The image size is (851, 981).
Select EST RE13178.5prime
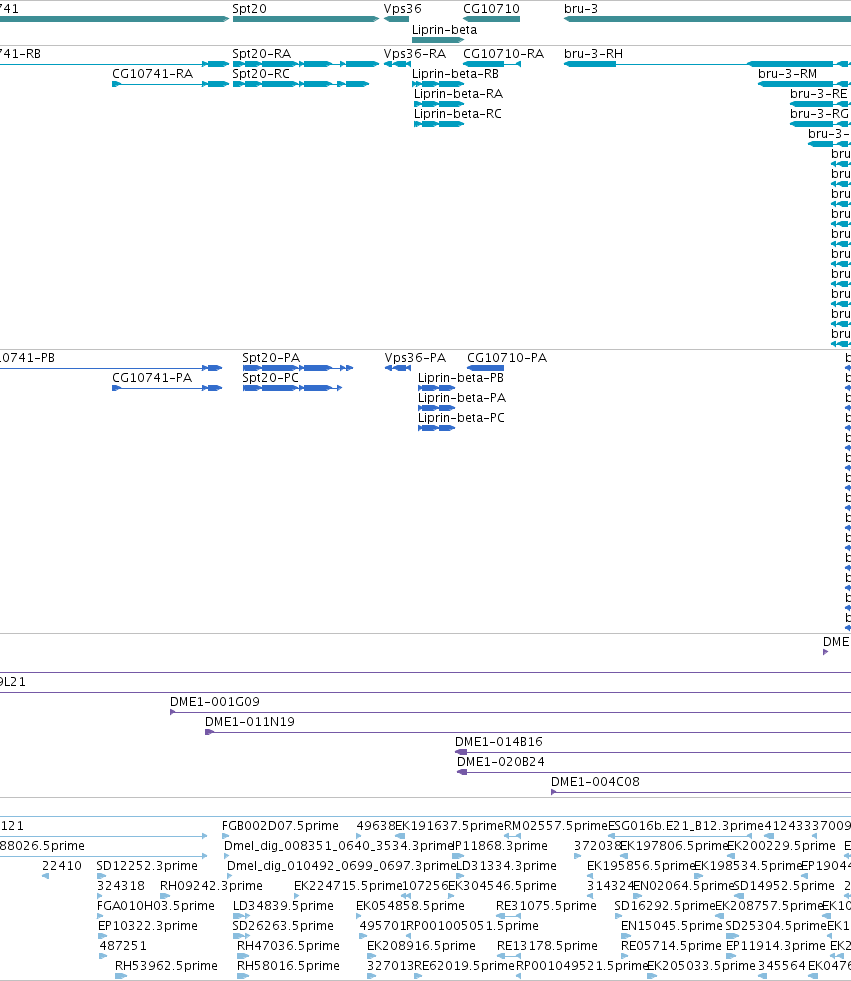[509, 956]
